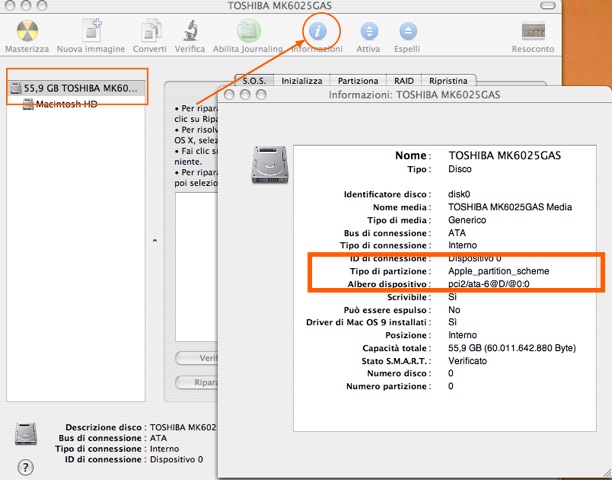Click the disk0 identifier value
The height and width of the screenshot is (480, 612).
pos(459,194)
